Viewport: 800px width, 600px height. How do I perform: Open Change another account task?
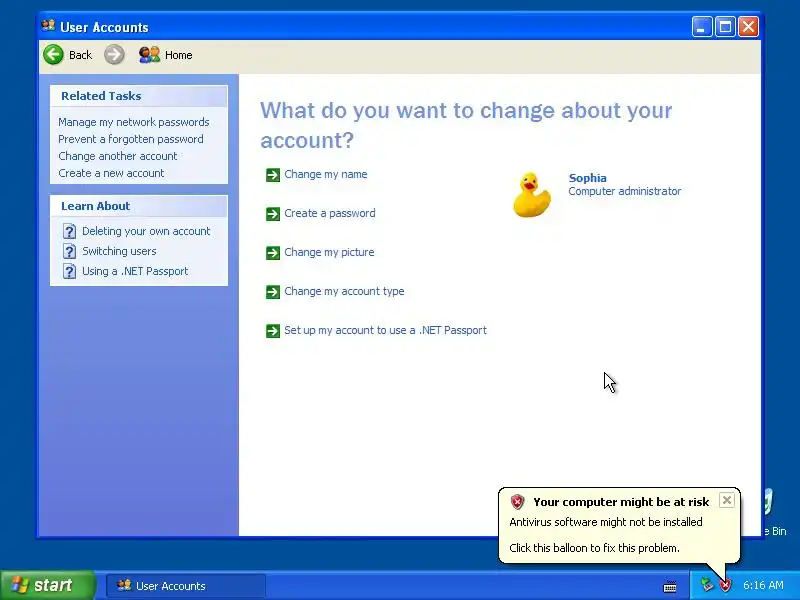click(x=117, y=156)
